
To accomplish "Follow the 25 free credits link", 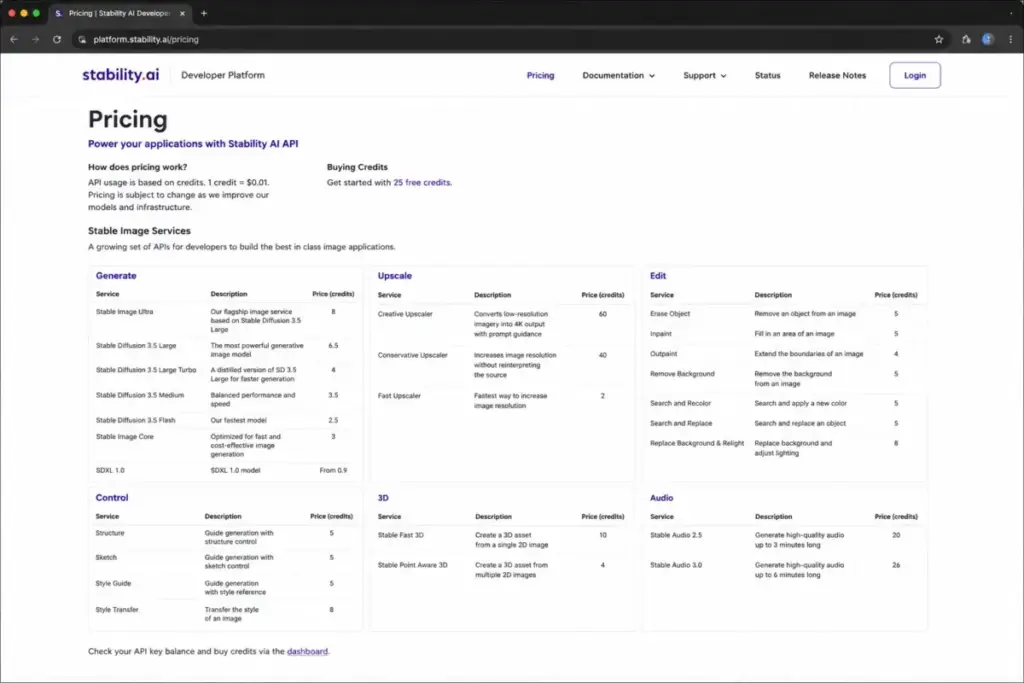I will point(421,182).
